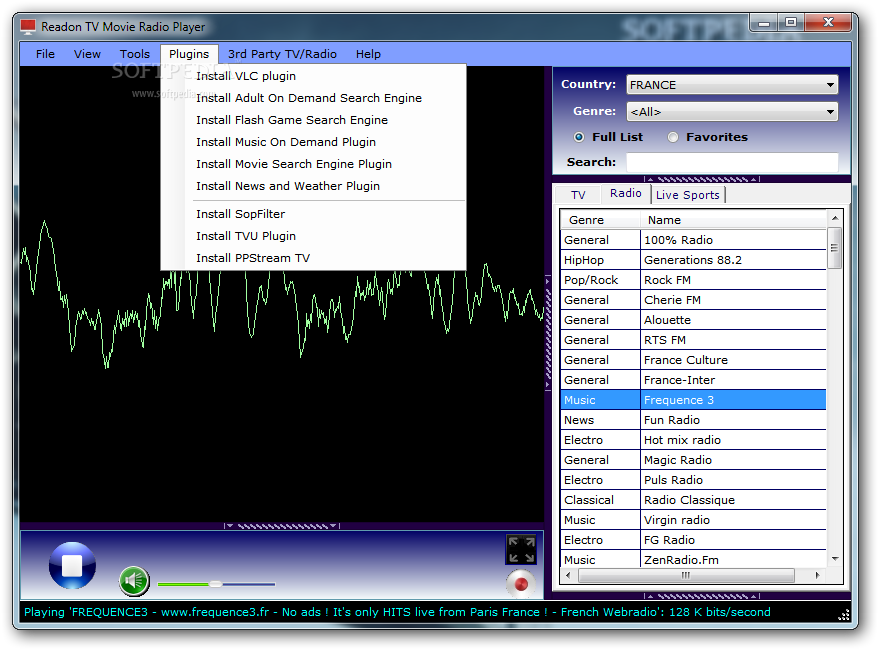Select the France-Inter station
Viewport: 879px width, 650px height.
point(693,380)
